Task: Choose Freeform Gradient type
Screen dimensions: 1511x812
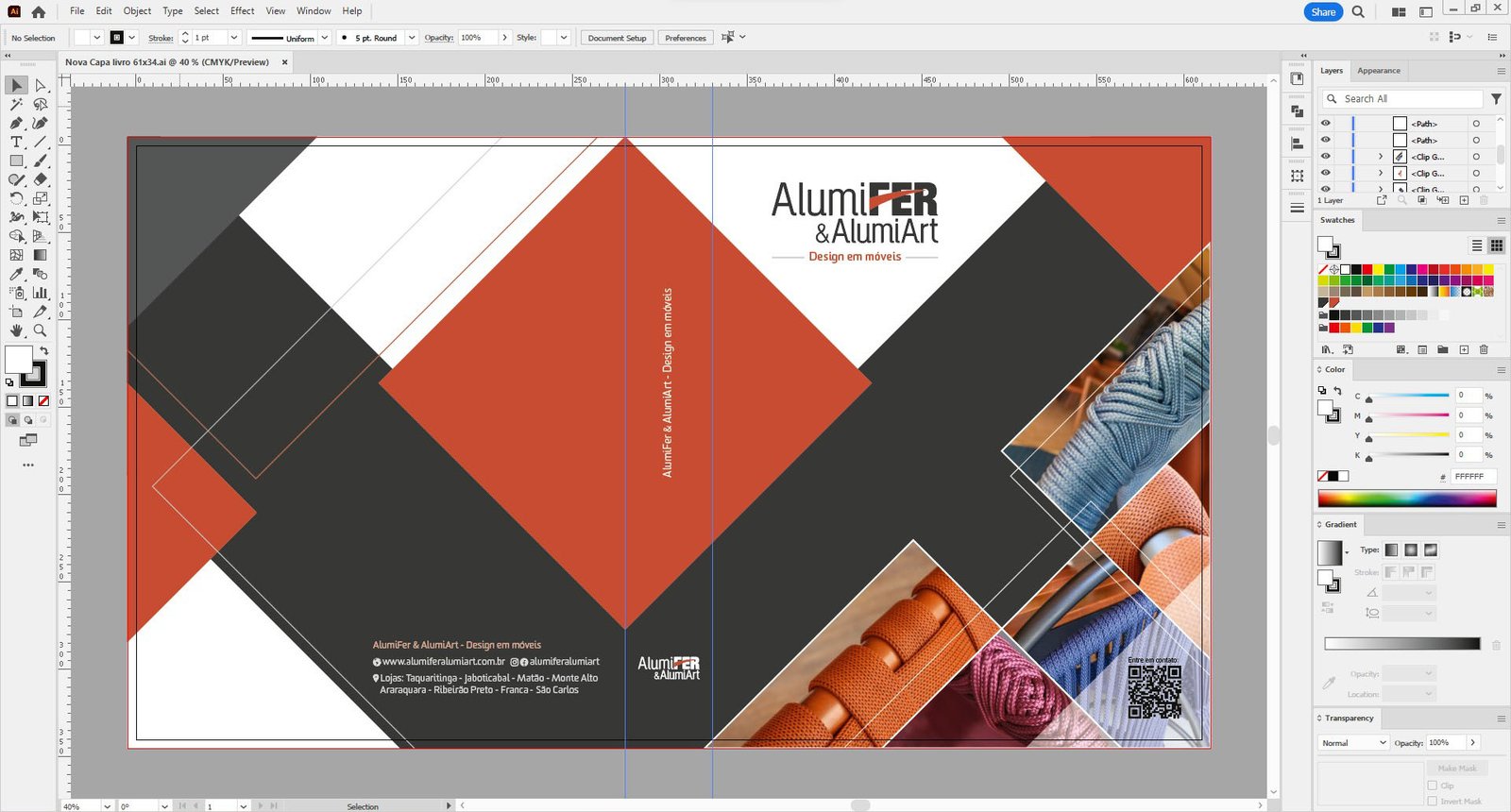Action: pos(1431,550)
